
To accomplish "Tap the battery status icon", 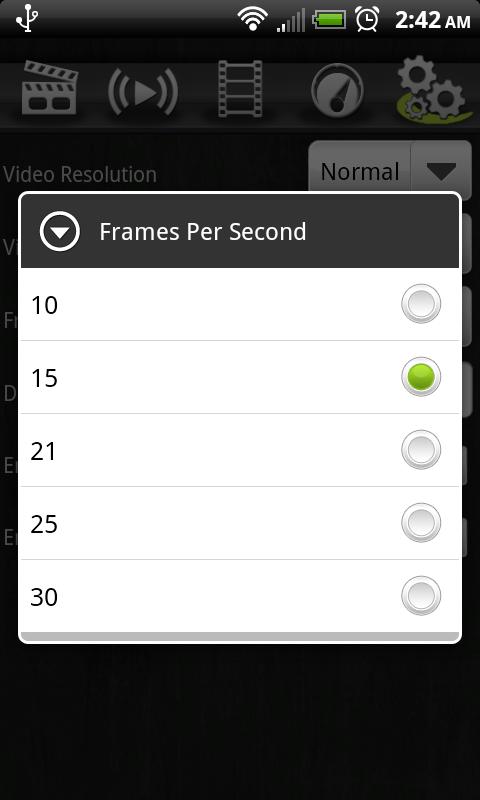I will (x=329, y=20).
